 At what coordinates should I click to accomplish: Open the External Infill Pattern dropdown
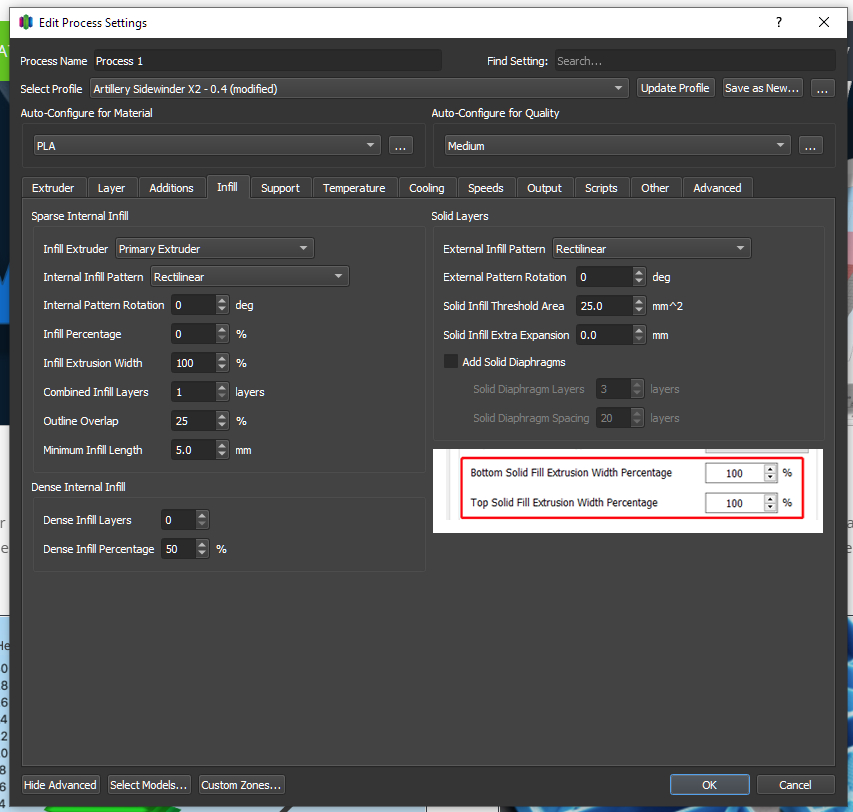click(x=652, y=249)
